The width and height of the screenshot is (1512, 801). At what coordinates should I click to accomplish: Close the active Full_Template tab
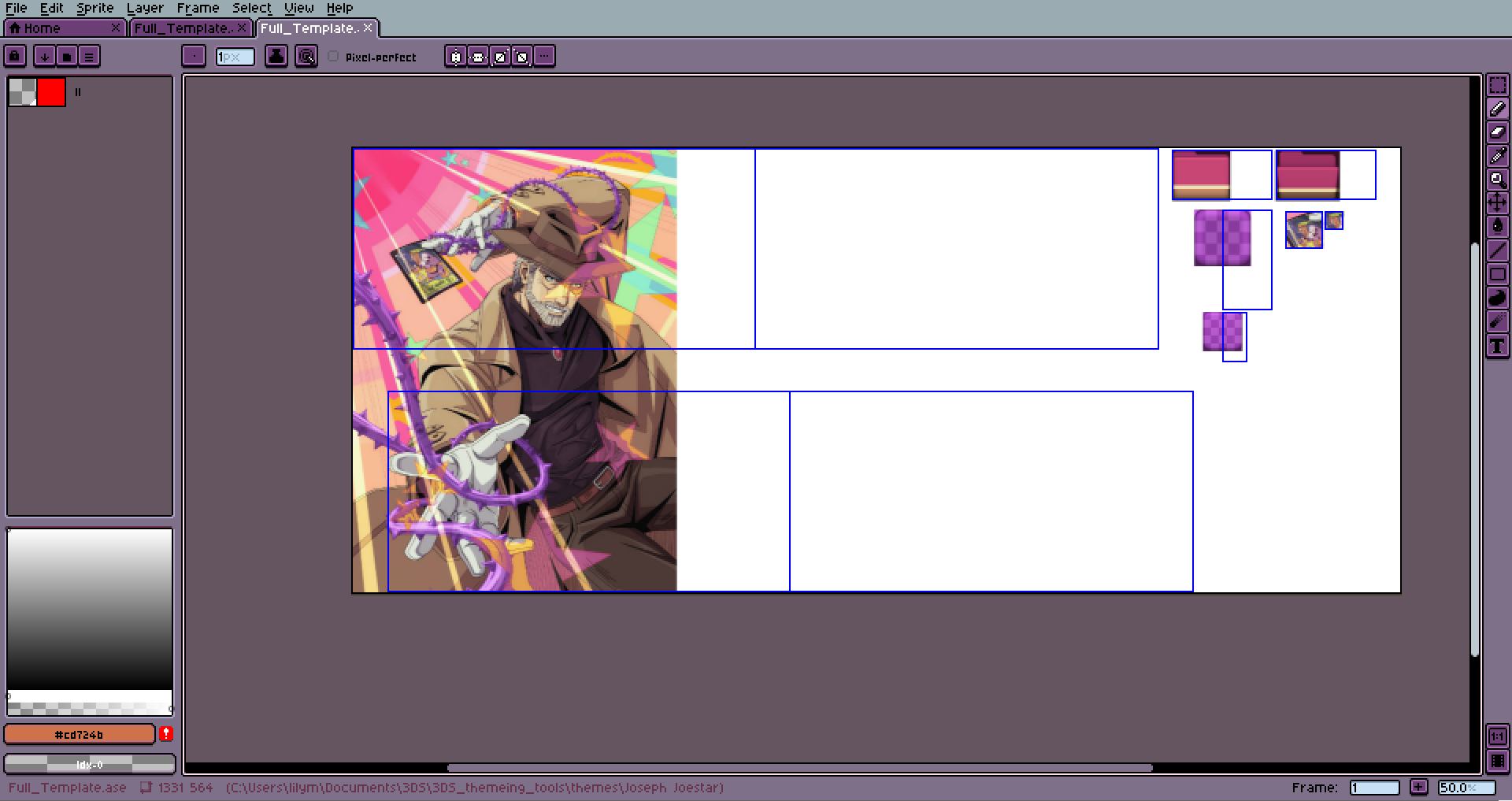point(368,28)
